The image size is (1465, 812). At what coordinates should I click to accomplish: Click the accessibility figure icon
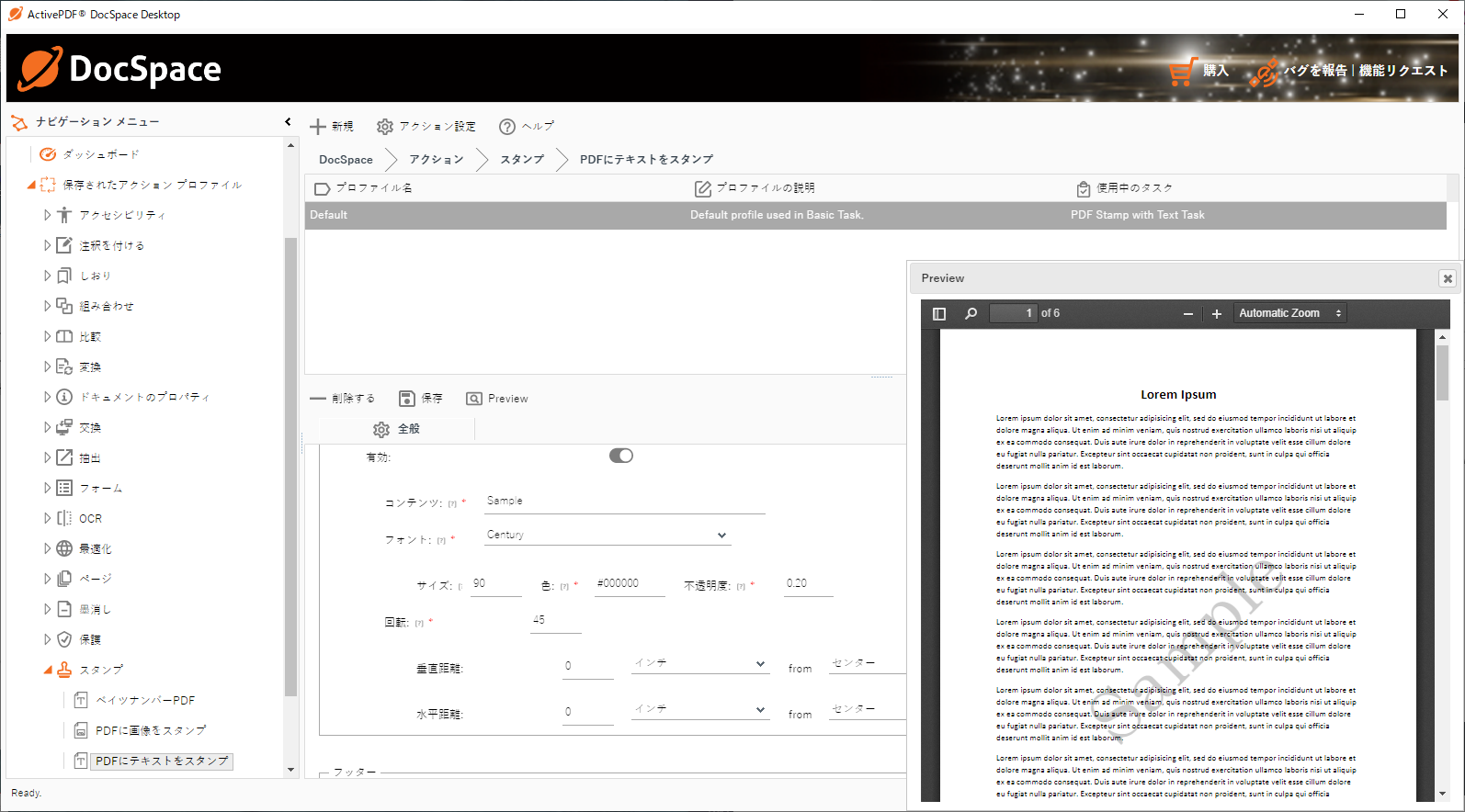(64, 215)
